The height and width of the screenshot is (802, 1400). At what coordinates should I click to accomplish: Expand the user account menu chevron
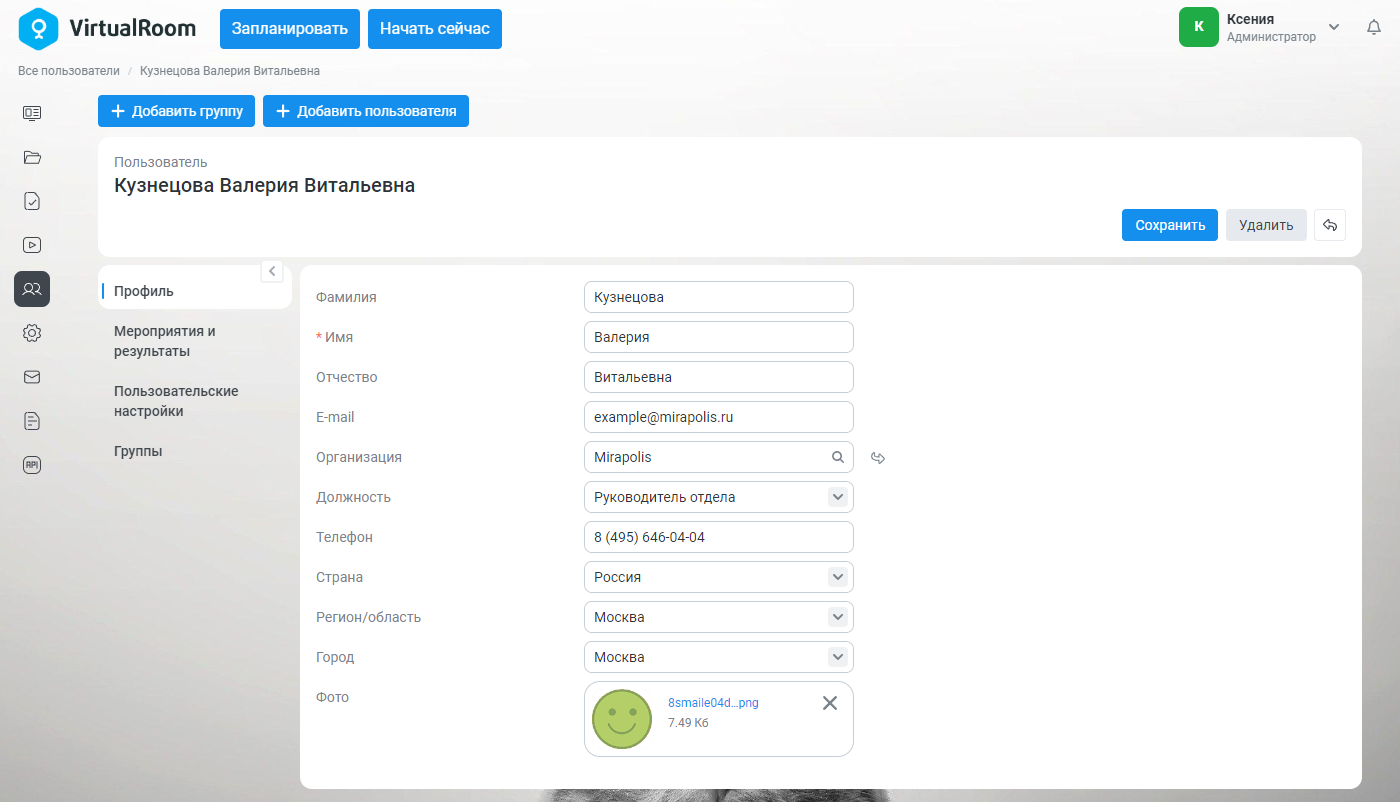coord(1334,27)
